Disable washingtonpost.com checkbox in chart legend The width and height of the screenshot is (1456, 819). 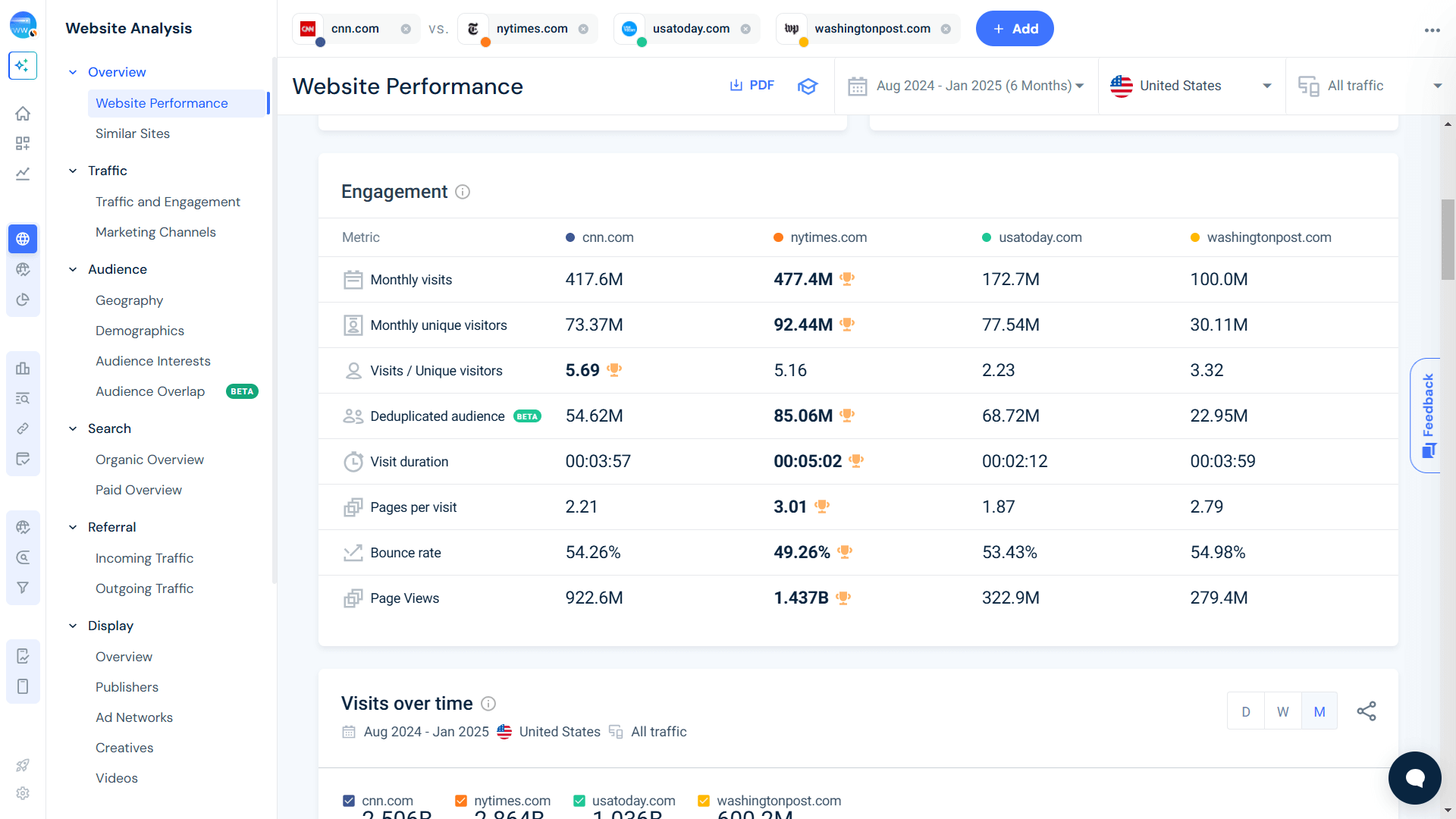703,801
